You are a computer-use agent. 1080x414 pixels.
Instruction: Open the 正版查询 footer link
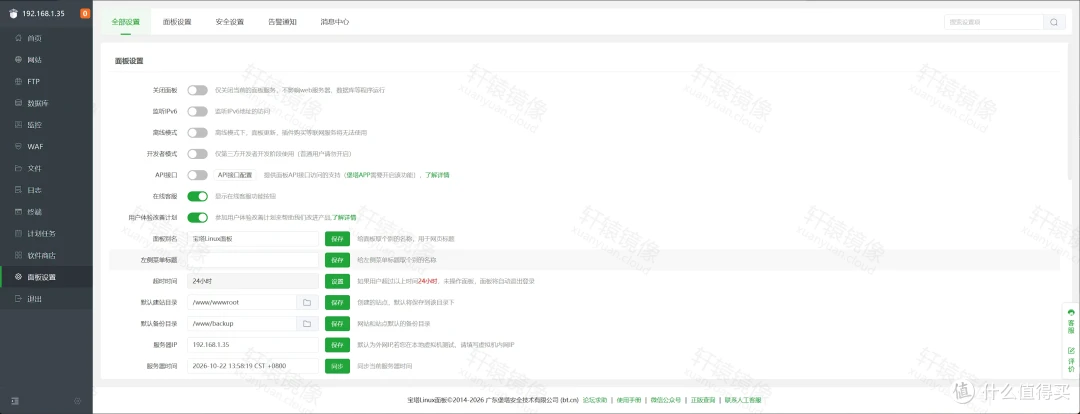click(703, 400)
